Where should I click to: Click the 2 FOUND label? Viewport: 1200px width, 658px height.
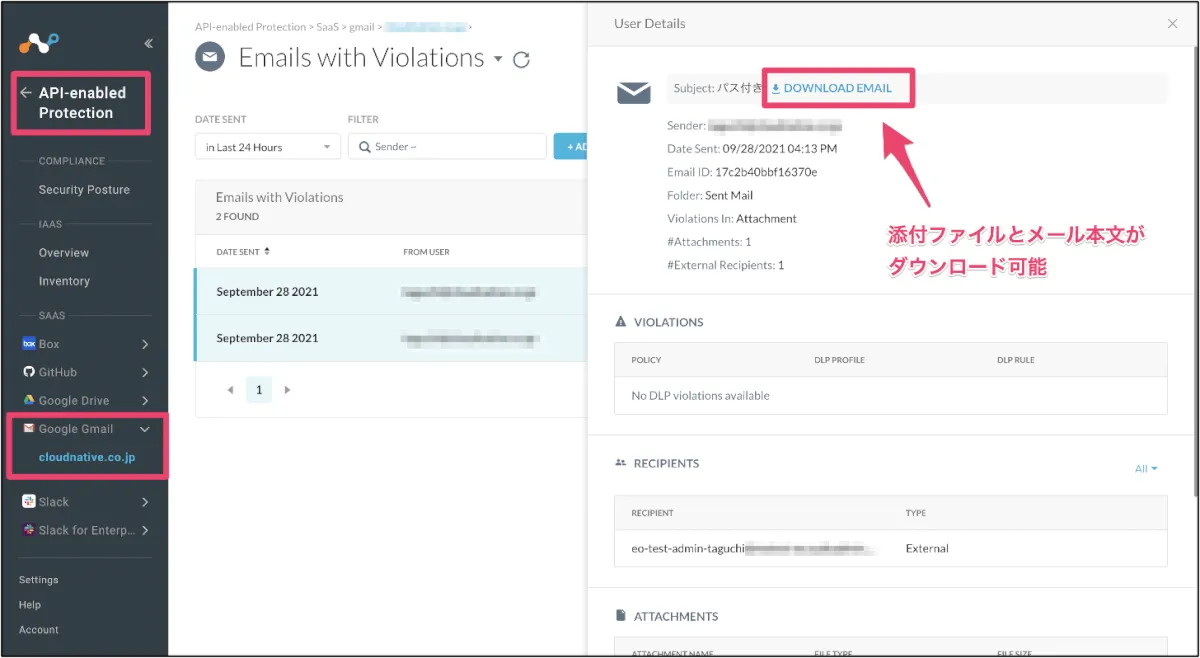point(237,217)
